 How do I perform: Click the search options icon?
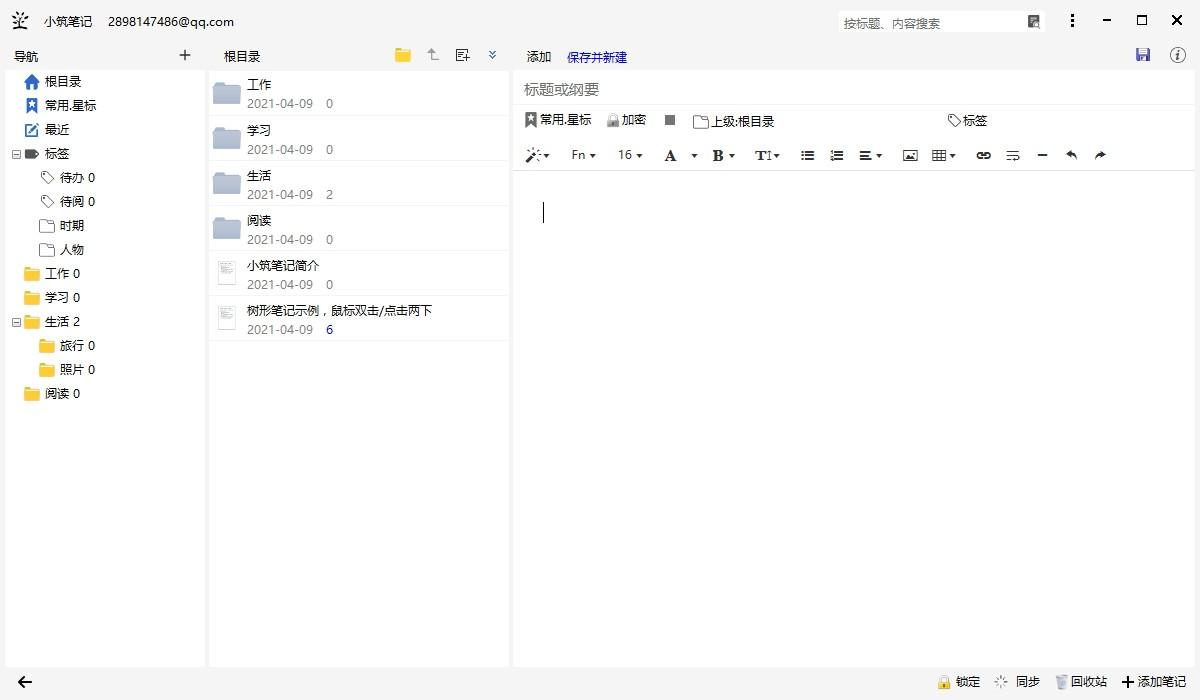(1034, 22)
